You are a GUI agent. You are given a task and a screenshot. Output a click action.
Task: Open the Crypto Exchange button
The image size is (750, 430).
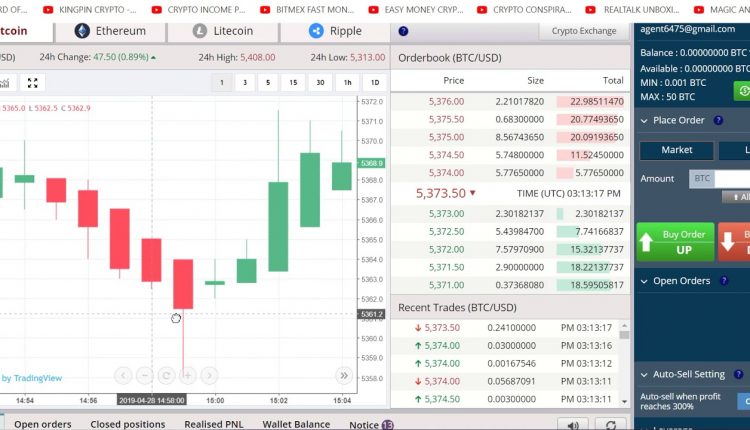[x=584, y=31]
